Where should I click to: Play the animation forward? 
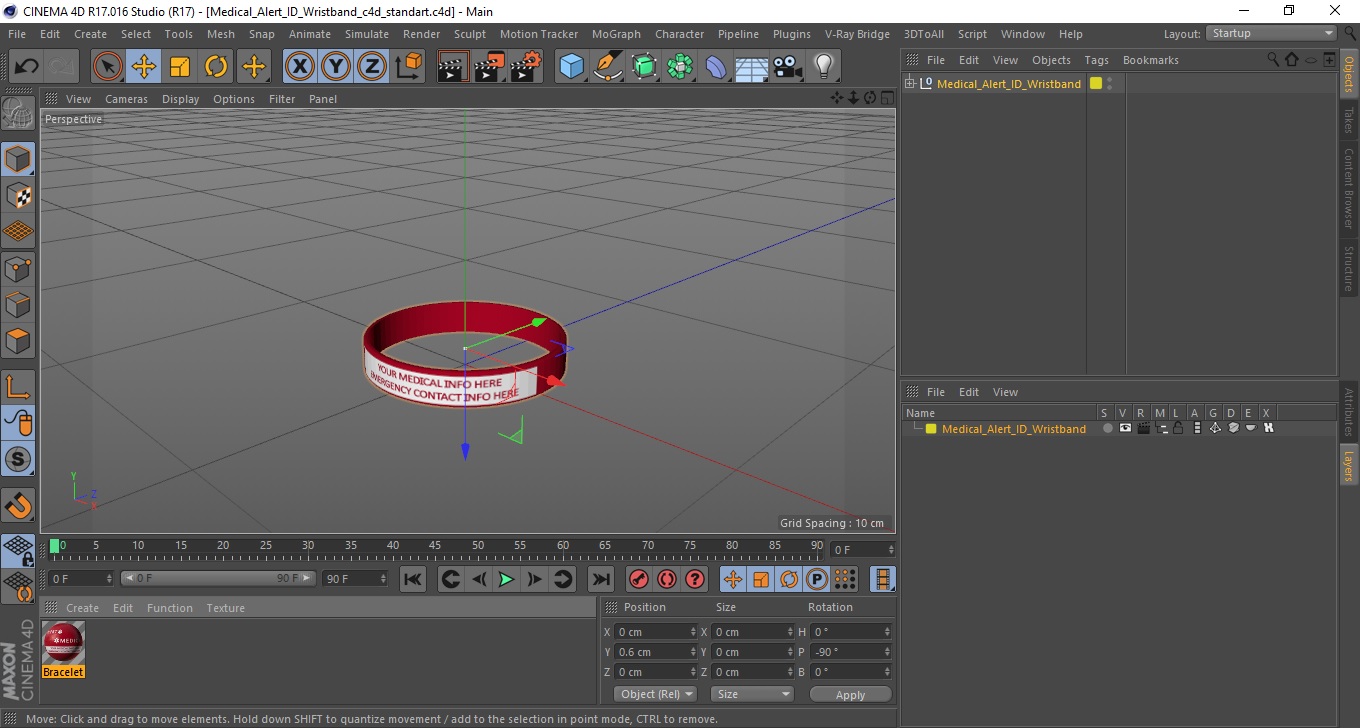507,579
